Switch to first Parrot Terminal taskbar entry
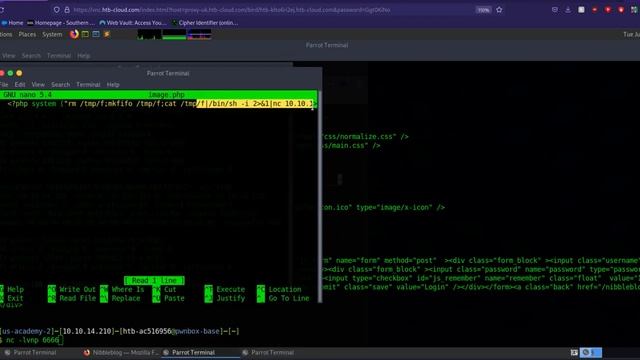The width and height of the screenshot is (640, 360). [30, 352]
